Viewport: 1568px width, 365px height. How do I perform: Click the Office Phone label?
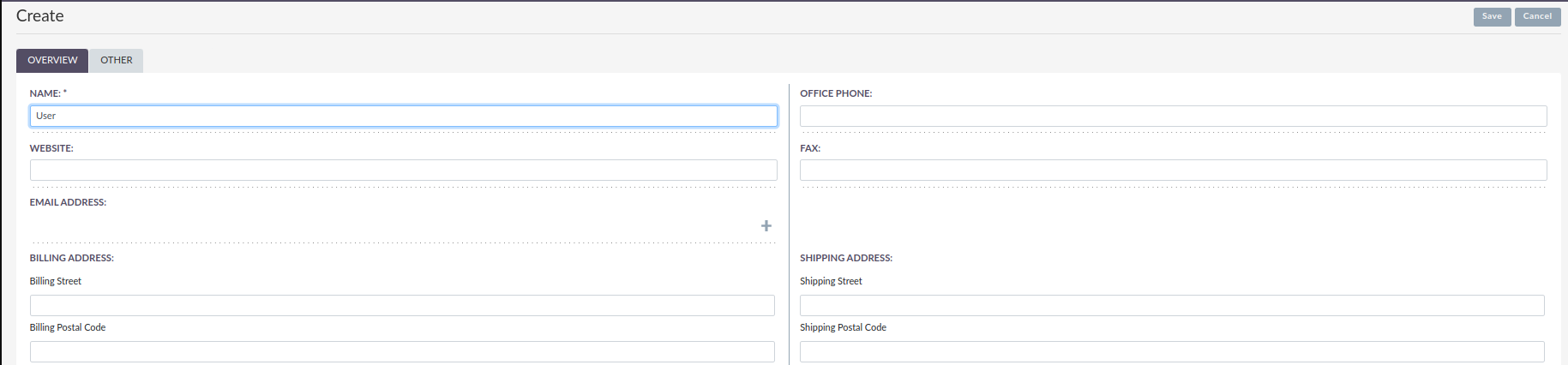coord(835,93)
